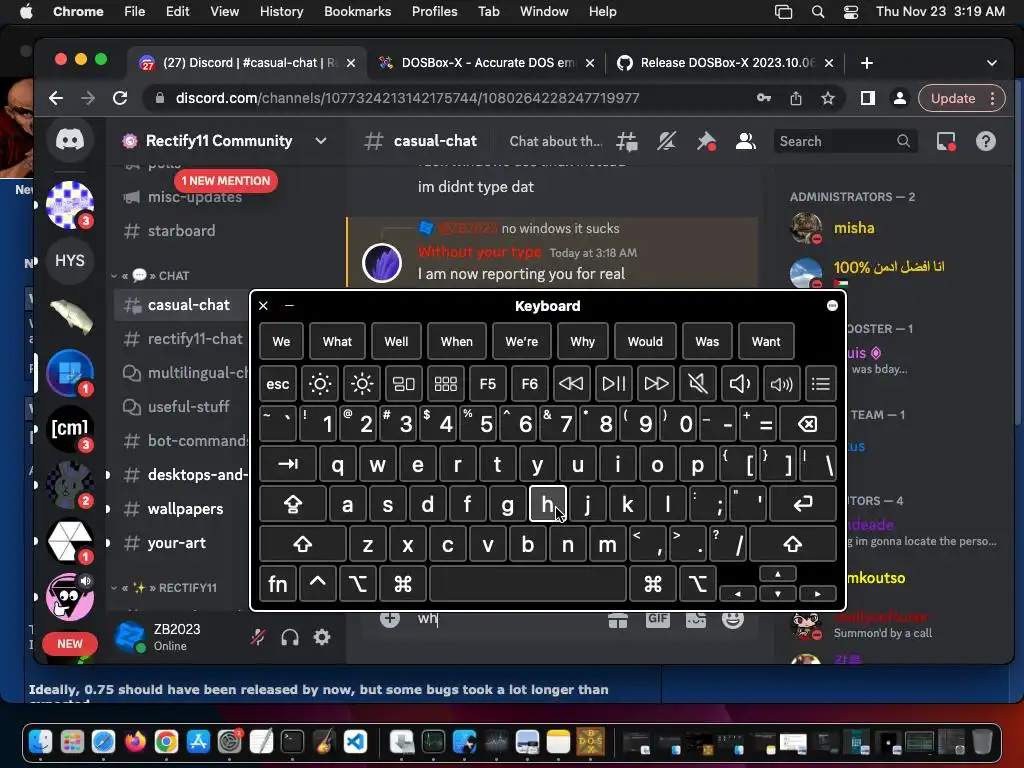This screenshot has width=1024, height=768.
Task: Open Discord home direct messages icon
Action: (70, 140)
